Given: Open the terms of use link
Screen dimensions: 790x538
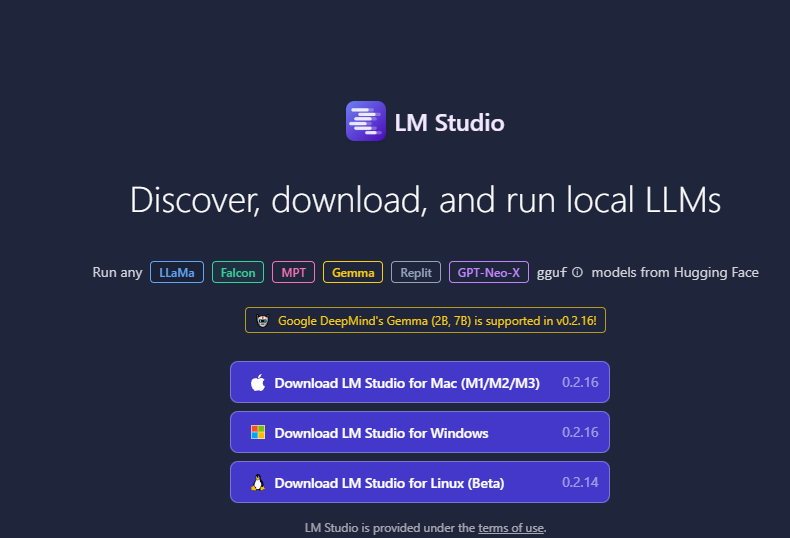Looking at the screenshot, I should [511, 527].
